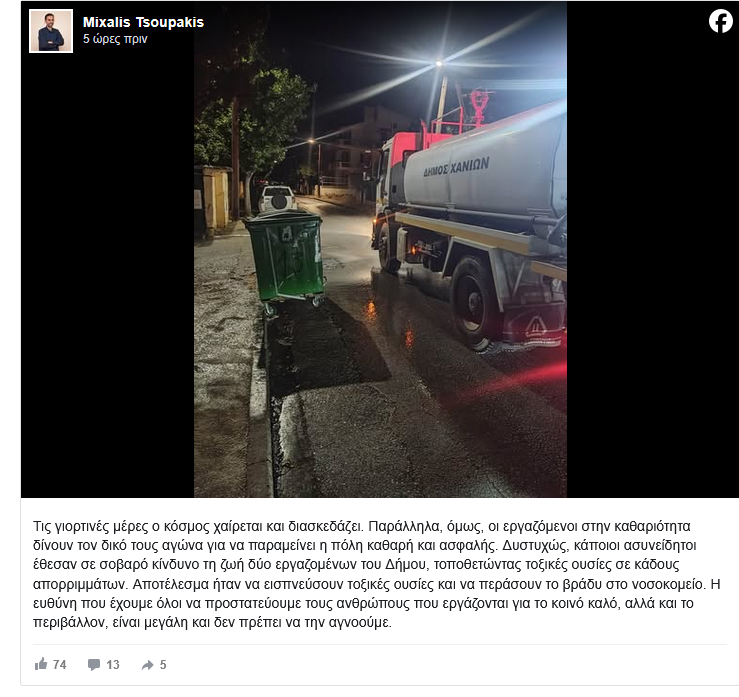Click the bright street lamp in photo
Screen dimensions: 739x697
[439, 63]
